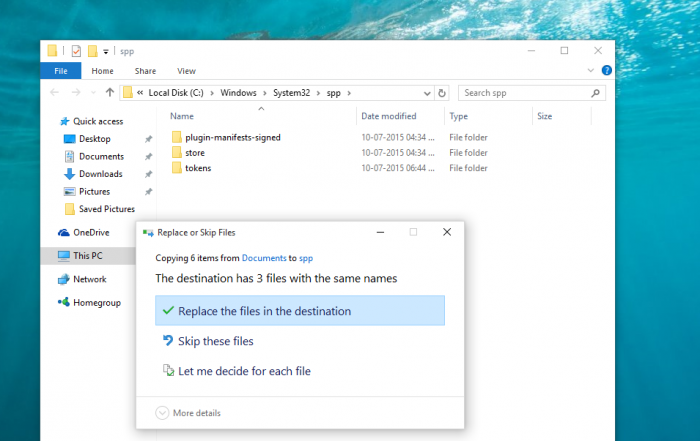Image resolution: width=700 pixels, height=441 pixels.
Task: Click the Documents link in copy dialog
Action: pos(264,258)
